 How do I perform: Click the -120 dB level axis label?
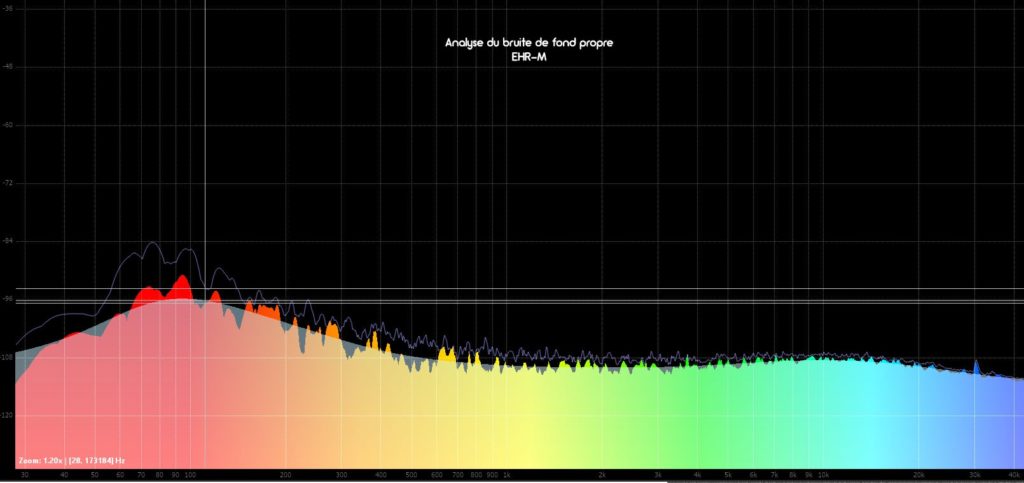pos(8,415)
